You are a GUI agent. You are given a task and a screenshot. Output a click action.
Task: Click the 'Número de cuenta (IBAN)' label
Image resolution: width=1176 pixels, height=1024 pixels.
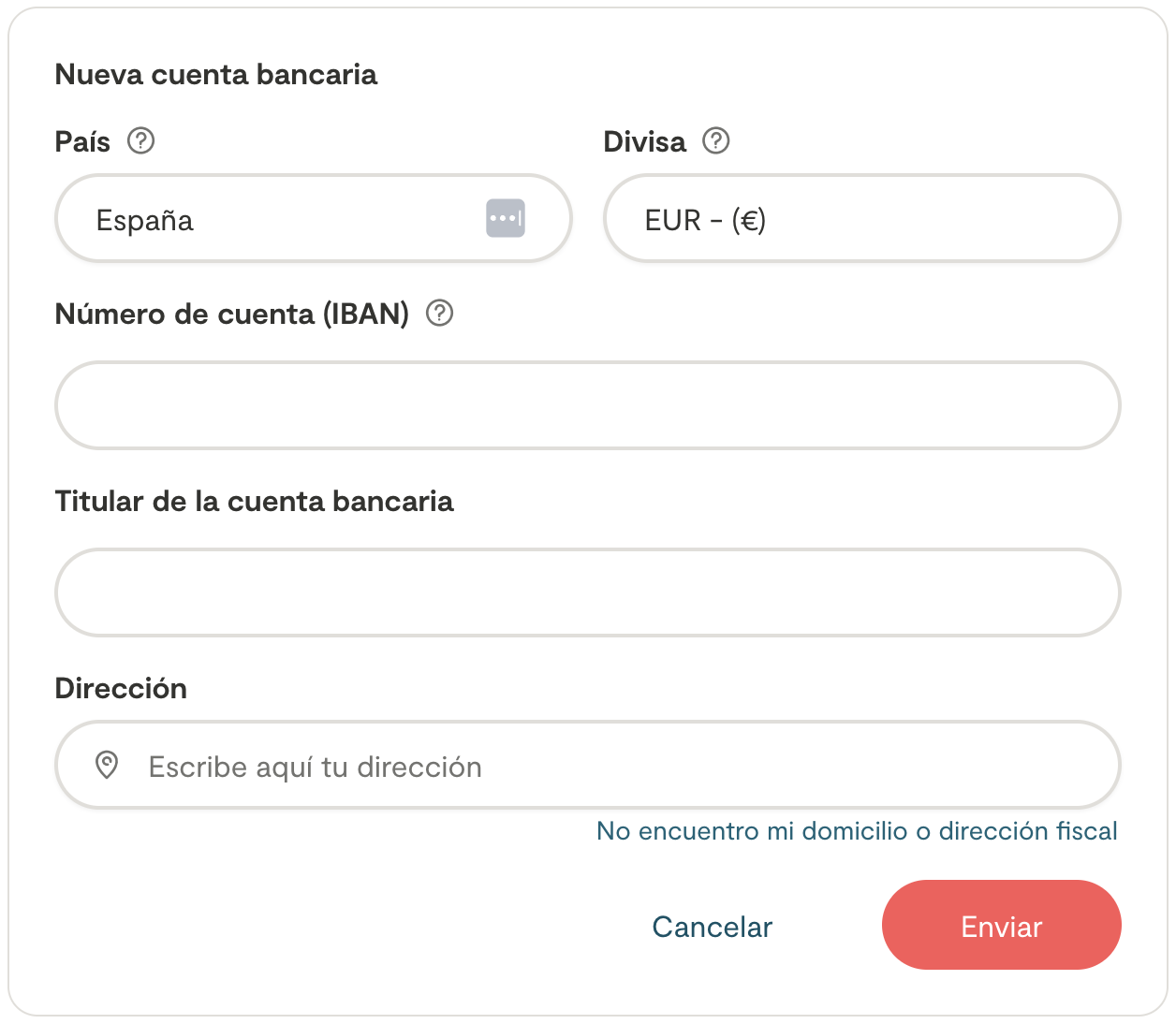coord(232,315)
